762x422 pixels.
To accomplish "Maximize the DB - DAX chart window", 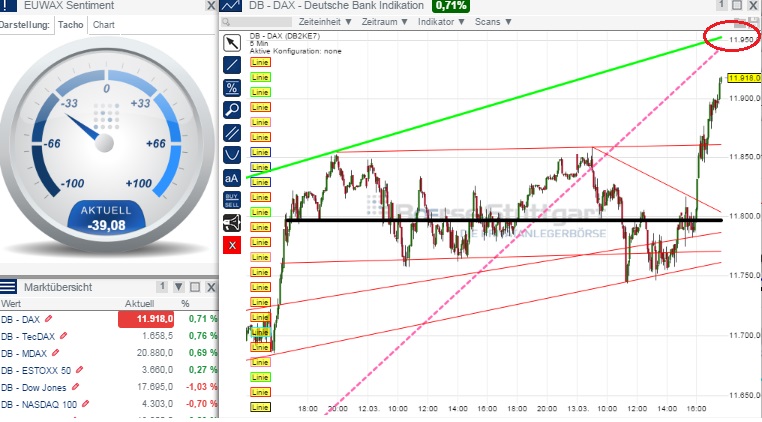I will click(737, 5).
